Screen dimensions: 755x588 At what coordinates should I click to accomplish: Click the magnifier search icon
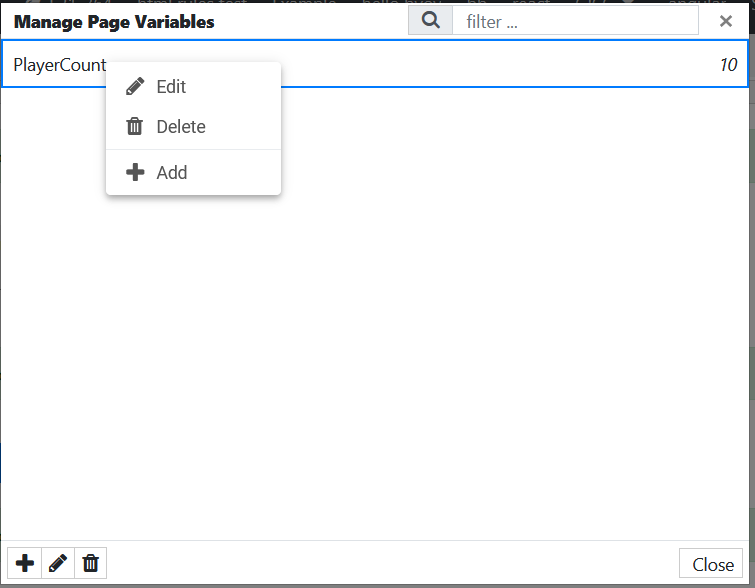[x=430, y=21]
